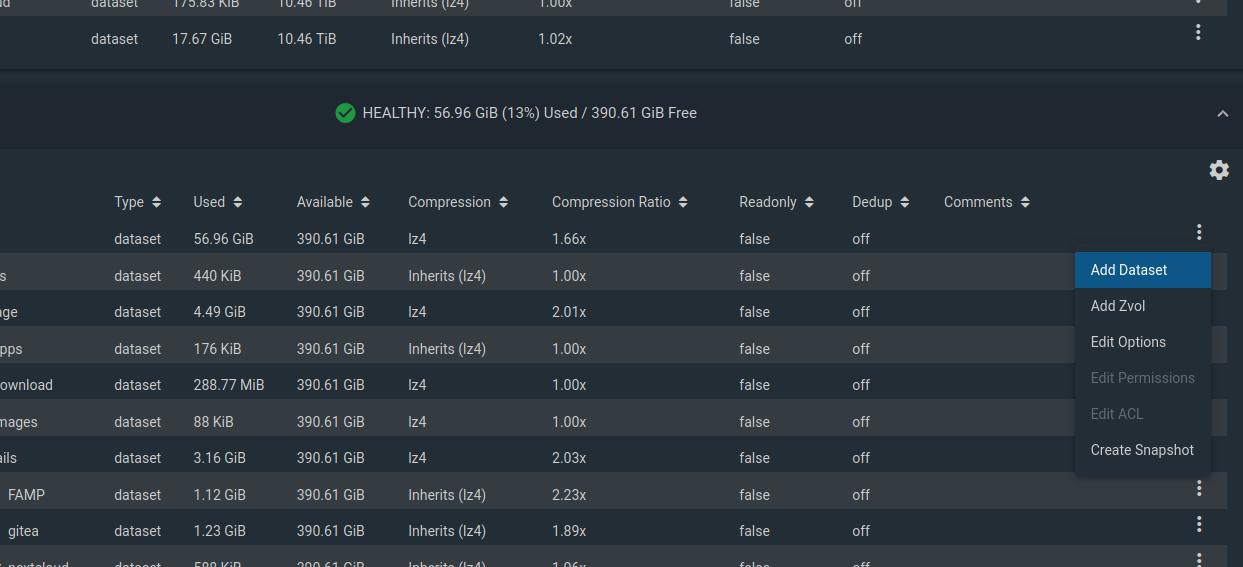This screenshot has height=567, width=1243.
Task: Sort by Available column
Action: tap(333, 202)
